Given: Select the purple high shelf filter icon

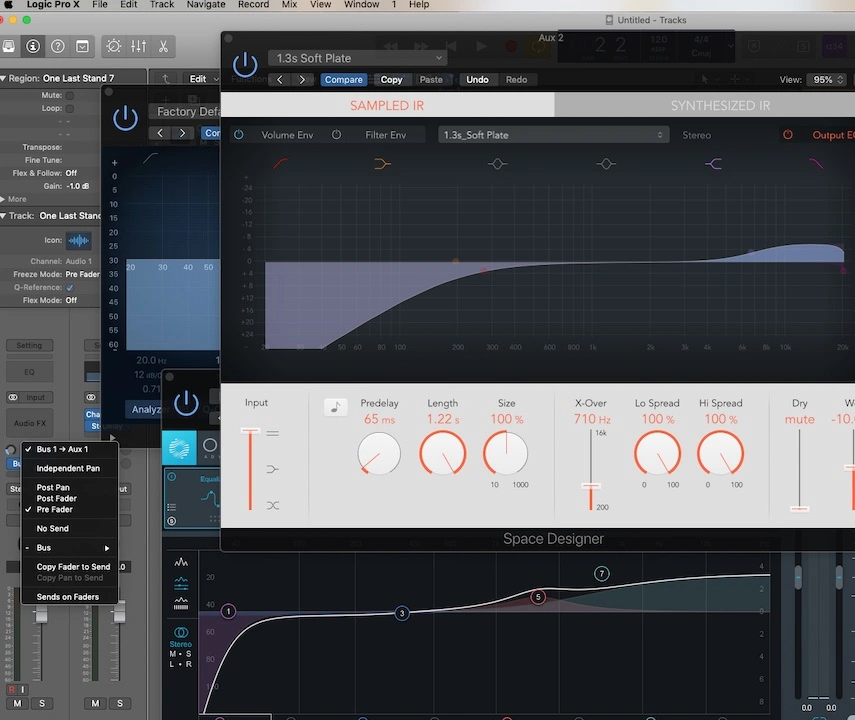Looking at the screenshot, I should click(713, 163).
